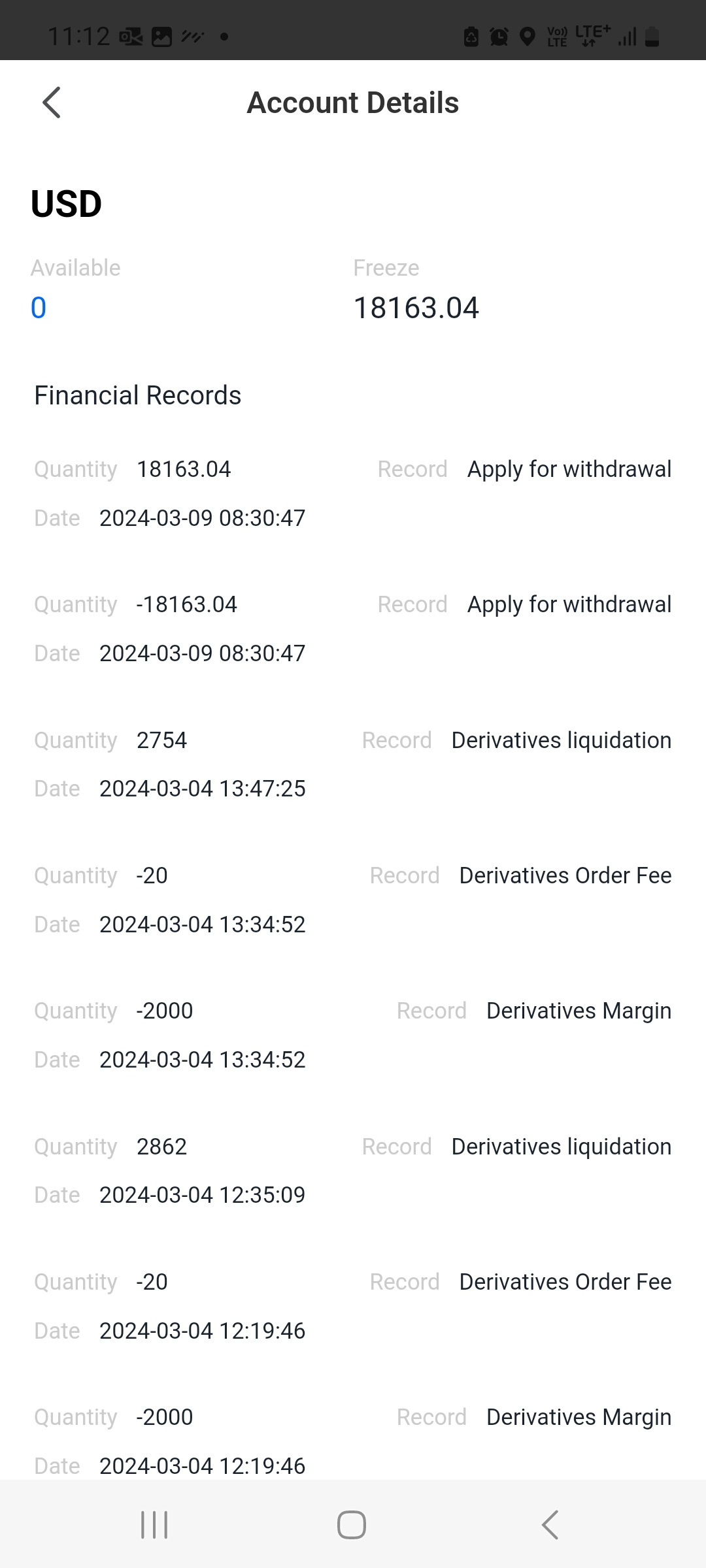
Task: Tap the location pin status icon
Action: [527, 37]
